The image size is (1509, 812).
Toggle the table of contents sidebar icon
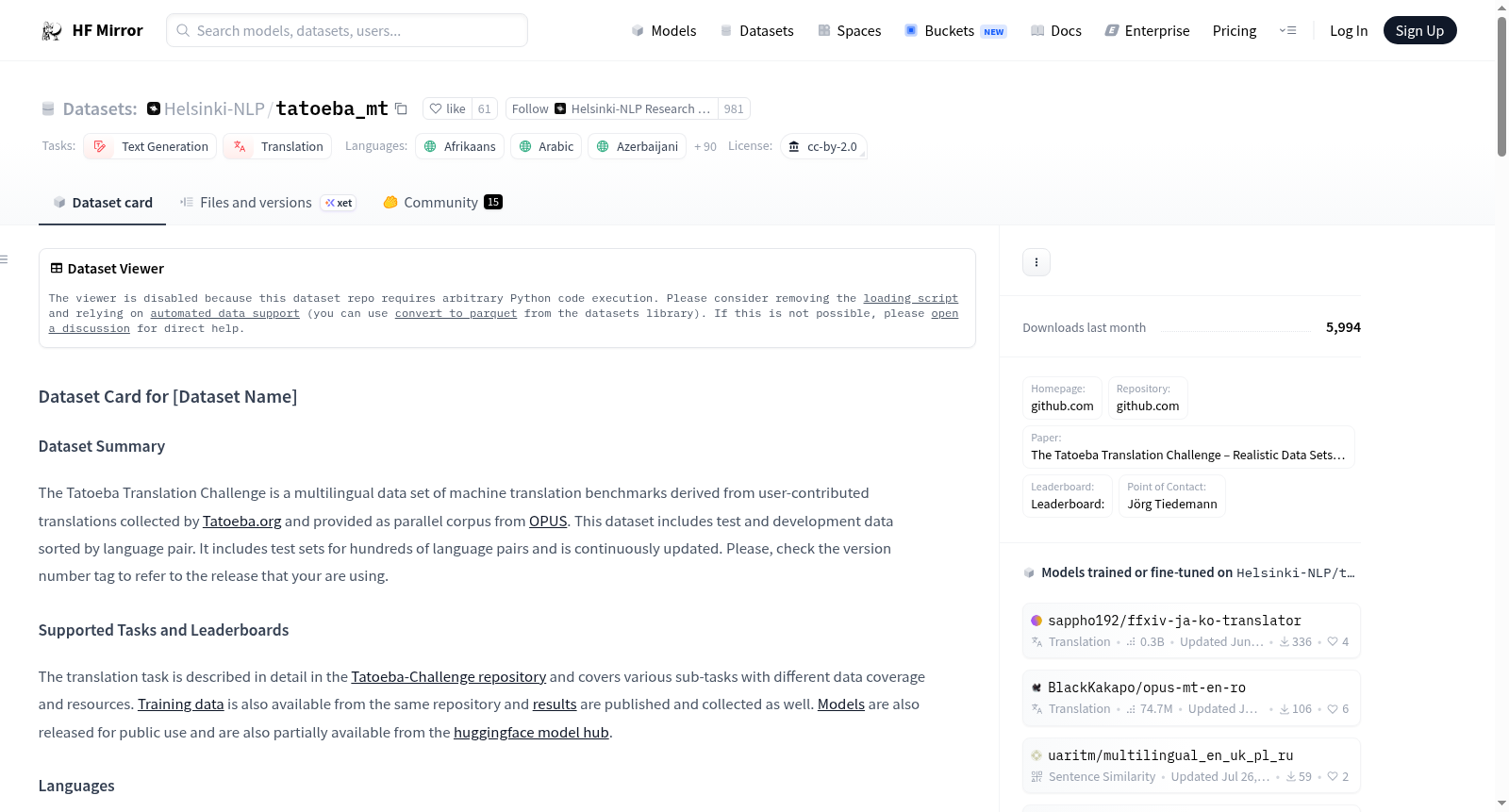click(x=5, y=259)
